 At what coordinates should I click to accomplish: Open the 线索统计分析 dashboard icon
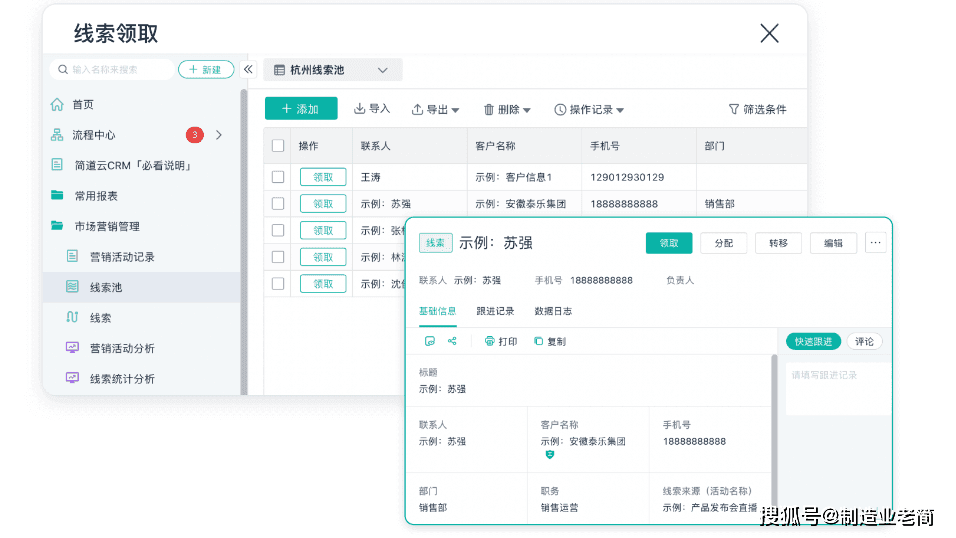72,378
